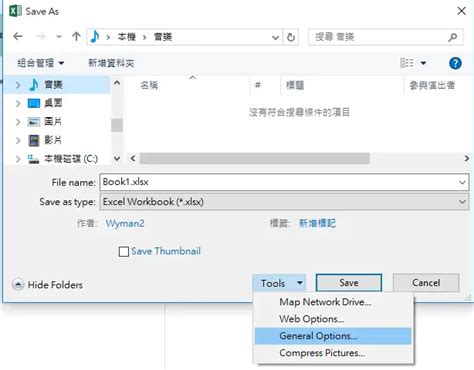
Task: Select 本機 in the address path
Action: click(127, 37)
